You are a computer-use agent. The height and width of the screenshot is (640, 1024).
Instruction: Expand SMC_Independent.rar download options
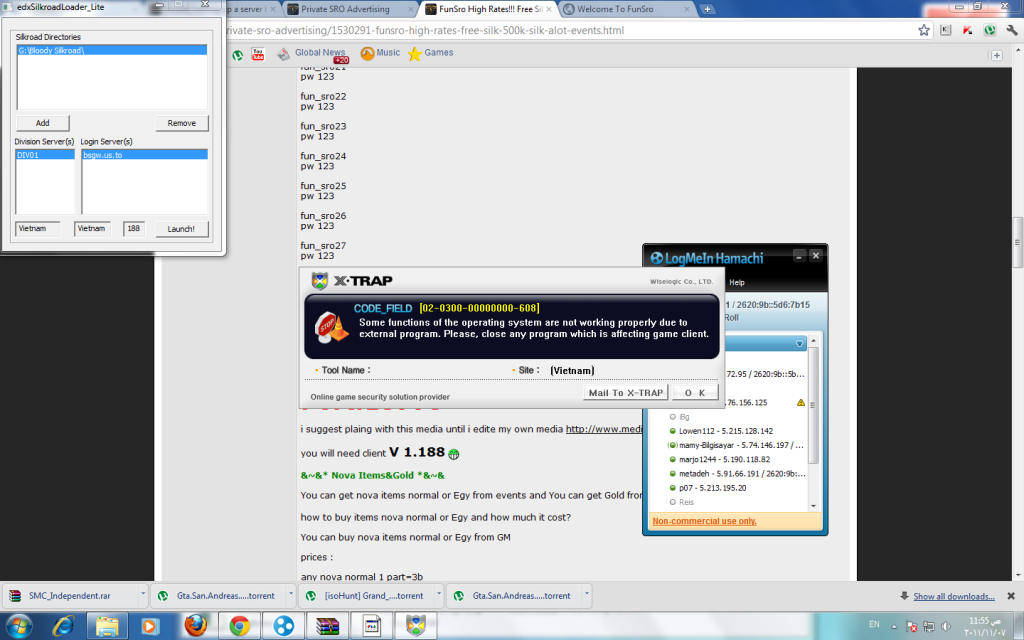click(x=142, y=595)
